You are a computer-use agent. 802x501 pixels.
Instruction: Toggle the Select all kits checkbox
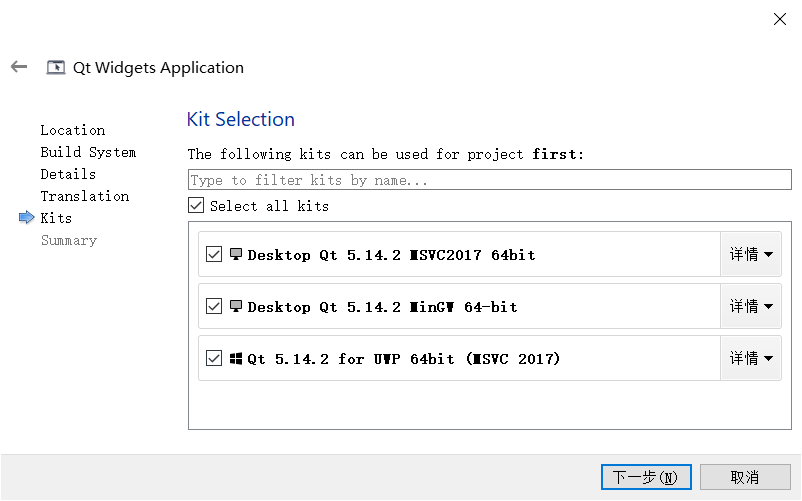[197, 206]
